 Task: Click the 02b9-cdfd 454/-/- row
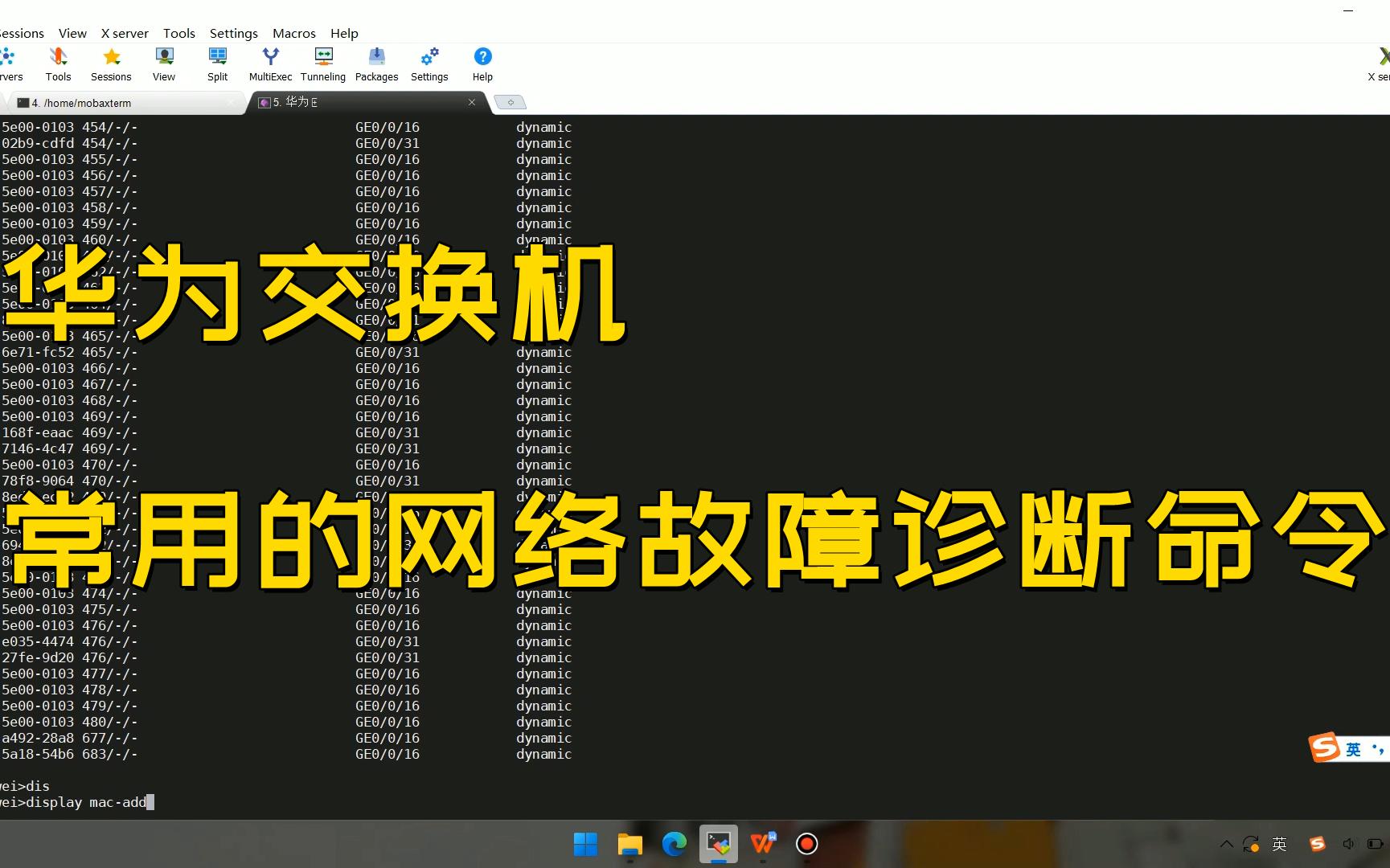tap(287, 143)
